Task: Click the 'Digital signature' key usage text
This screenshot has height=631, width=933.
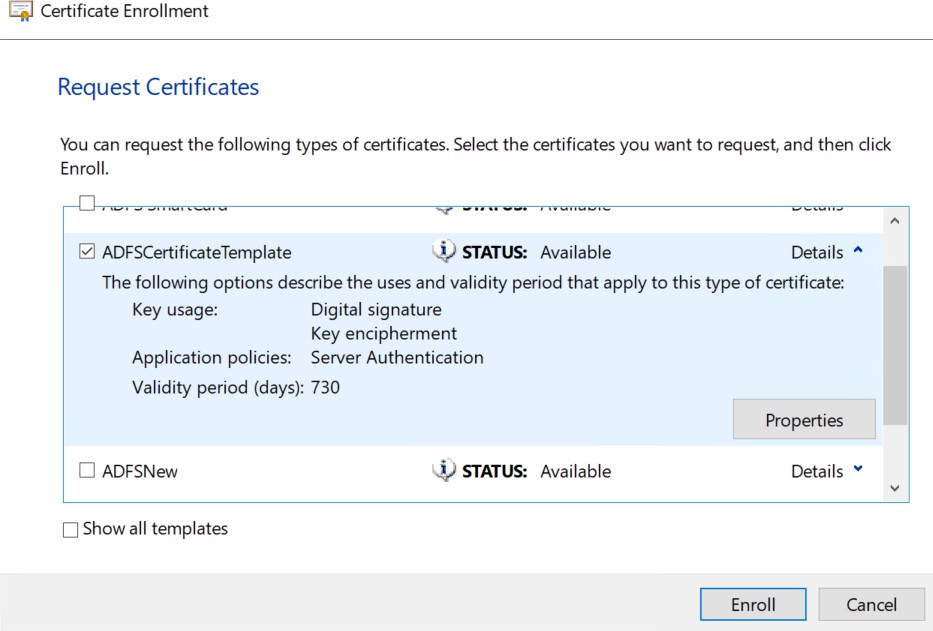Action: click(x=376, y=310)
